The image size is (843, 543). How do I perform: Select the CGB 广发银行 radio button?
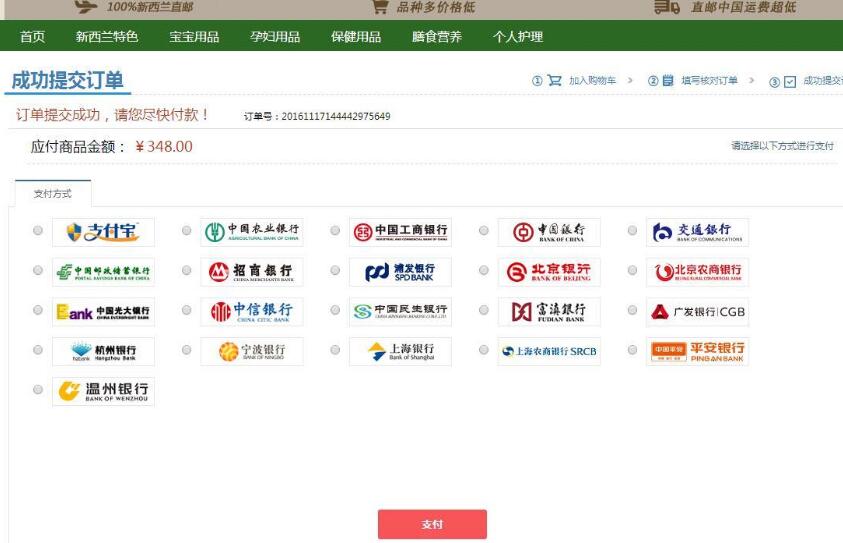click(632, 310)
